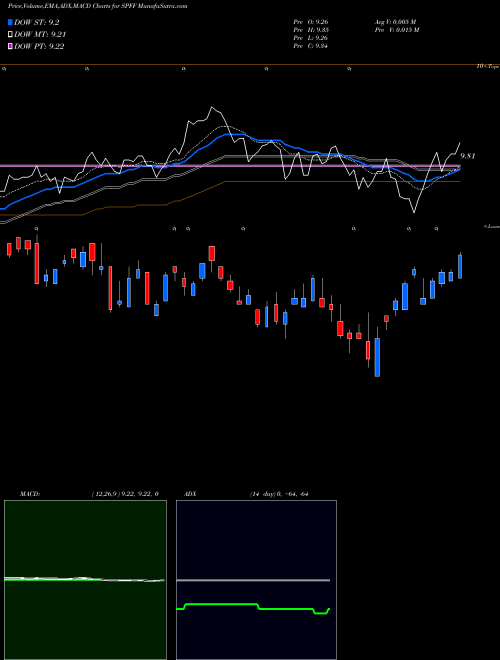Select the 'DOW ST: 9.2' legend label

pos(37,22)
